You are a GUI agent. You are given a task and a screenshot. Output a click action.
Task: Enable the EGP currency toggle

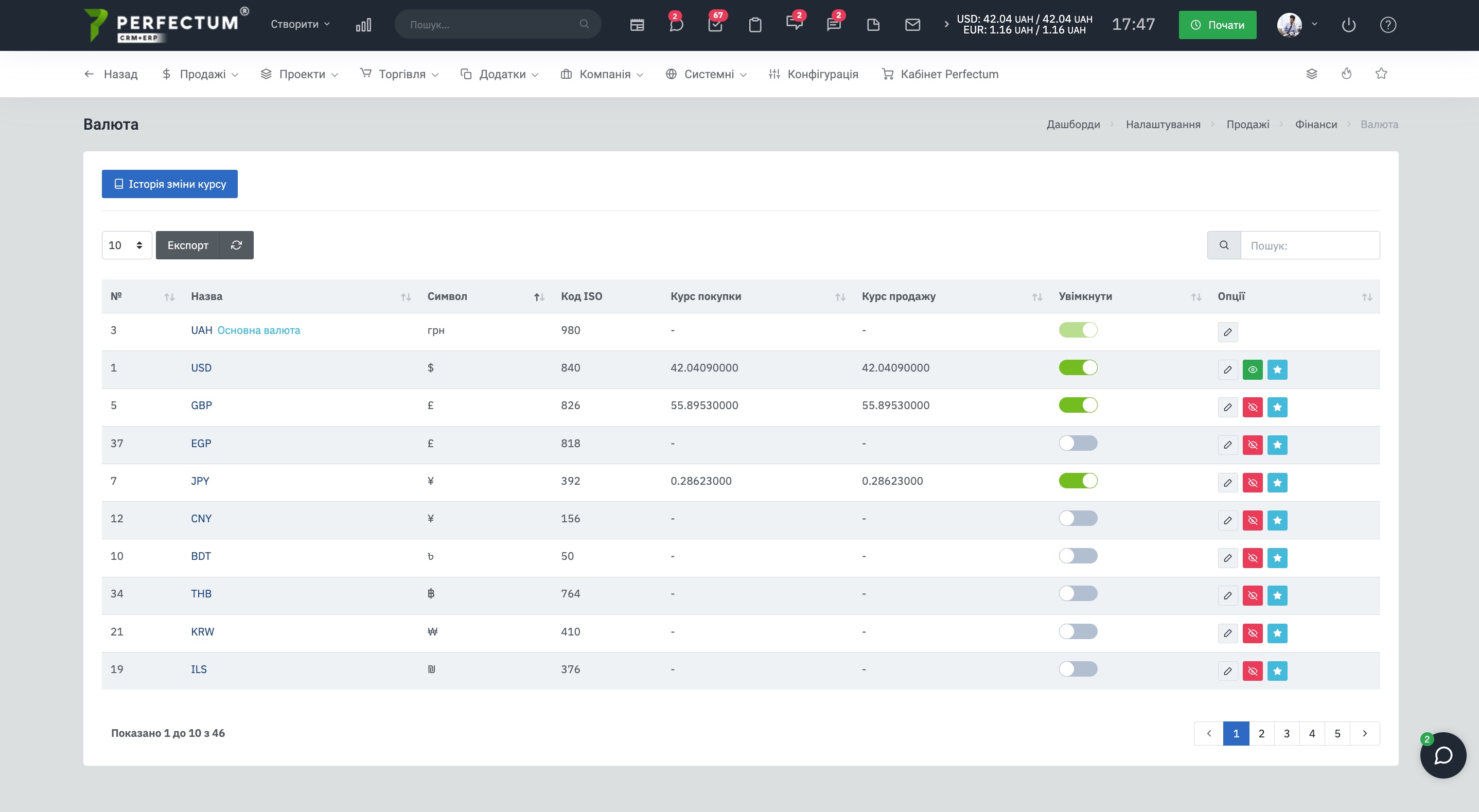click(1078, 443)
